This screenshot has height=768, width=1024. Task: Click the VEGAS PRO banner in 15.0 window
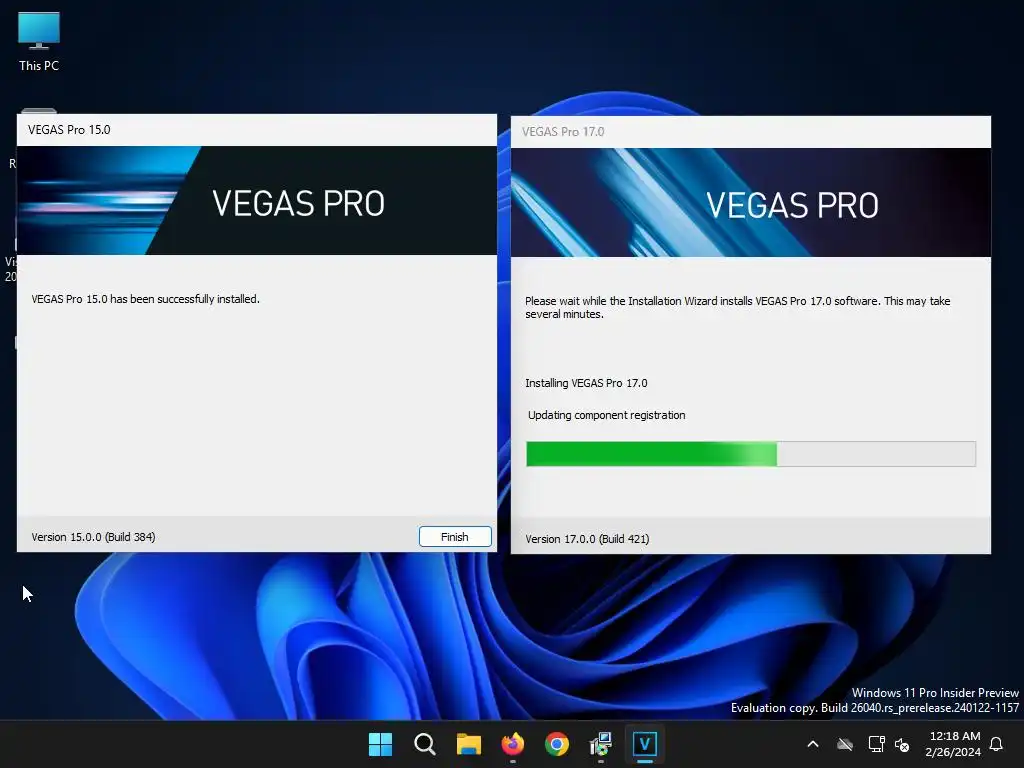coord(257,200)
